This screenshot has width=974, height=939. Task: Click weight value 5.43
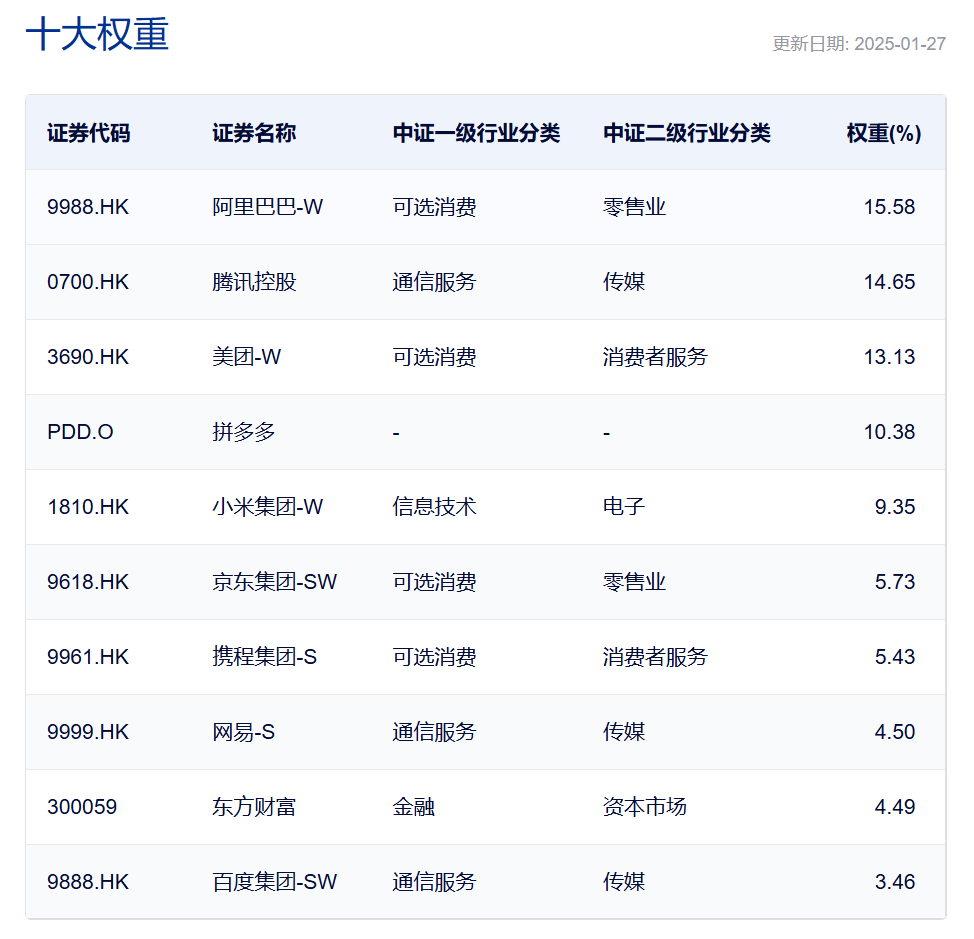[x=895, y=657]
